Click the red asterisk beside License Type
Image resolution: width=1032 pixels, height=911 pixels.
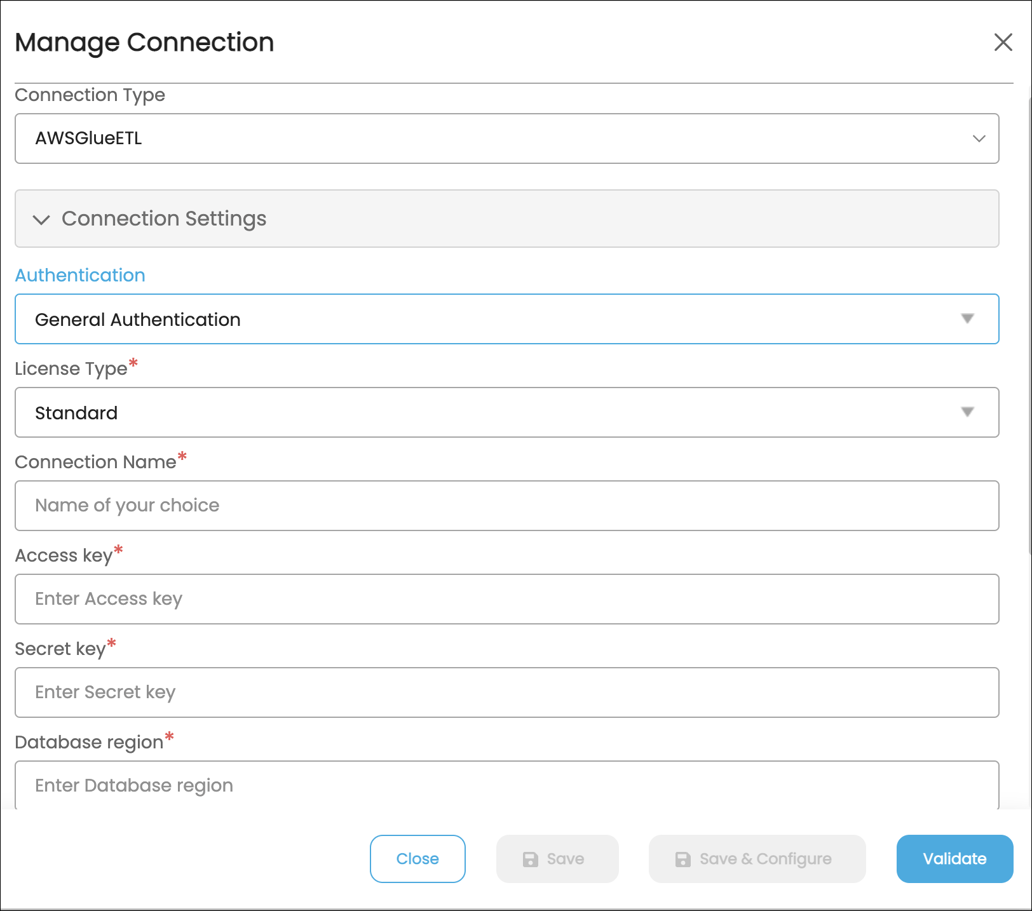coord(133,362)
